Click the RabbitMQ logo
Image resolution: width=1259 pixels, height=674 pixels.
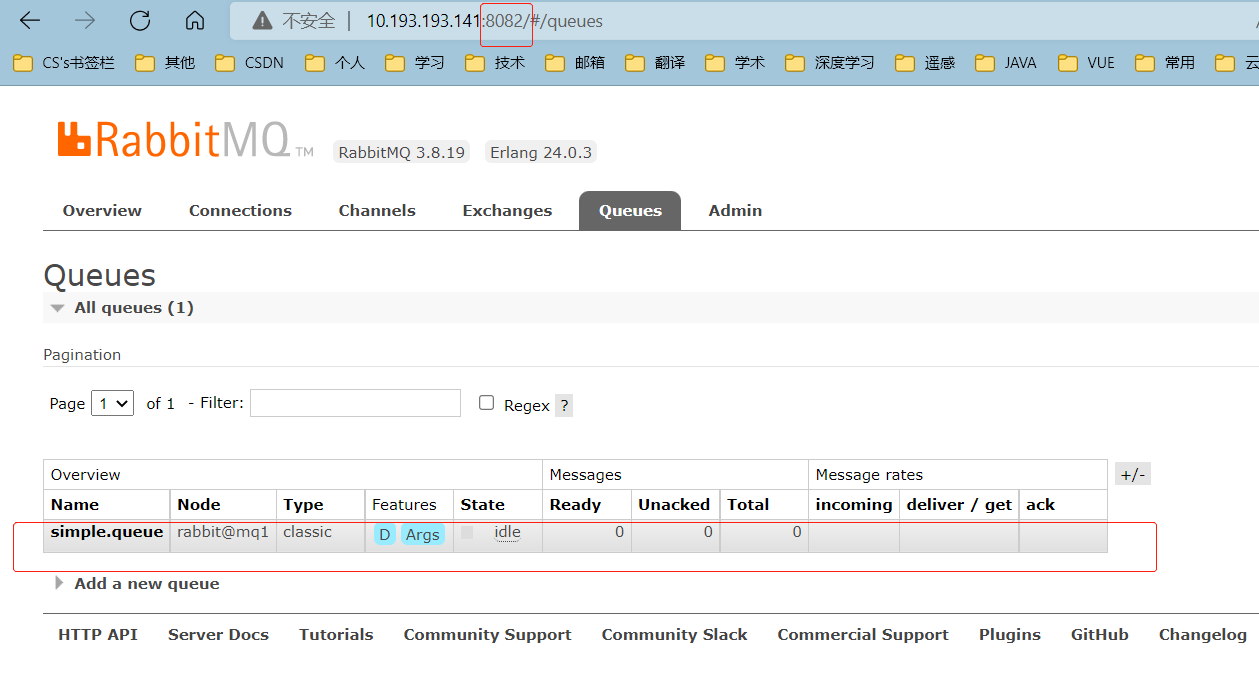click(x=186, y=141)
